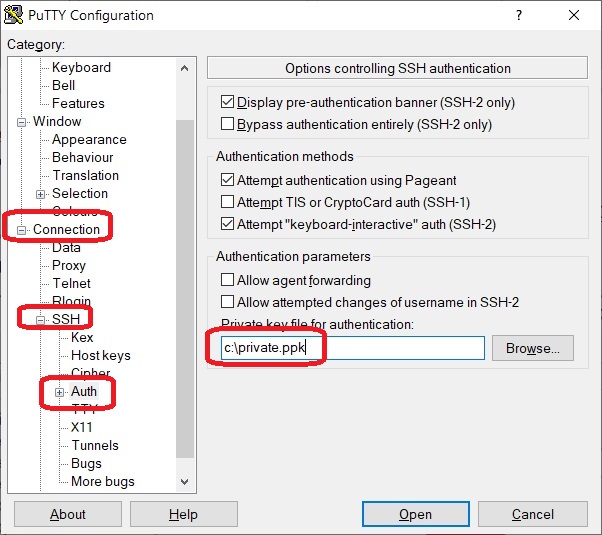Select Translation in the category tree
Viewport: 602px width, 535px height.
pyautogui.click(x=86, y=176)
